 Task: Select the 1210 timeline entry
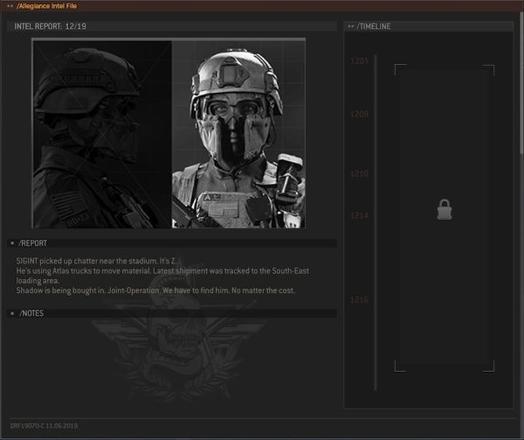[x=360, y=173]
